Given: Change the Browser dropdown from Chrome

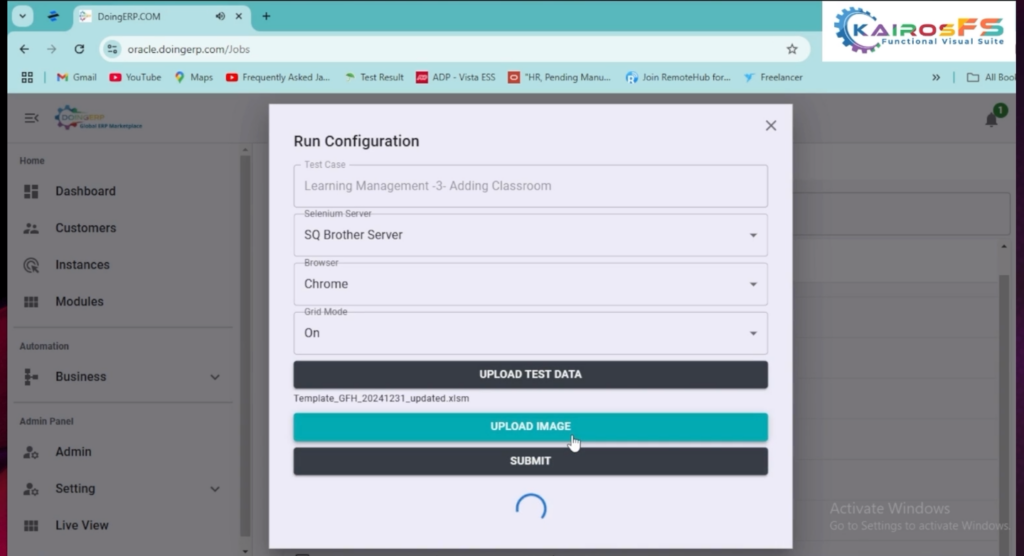Looking at the screenshot, I should coord(530,284).
